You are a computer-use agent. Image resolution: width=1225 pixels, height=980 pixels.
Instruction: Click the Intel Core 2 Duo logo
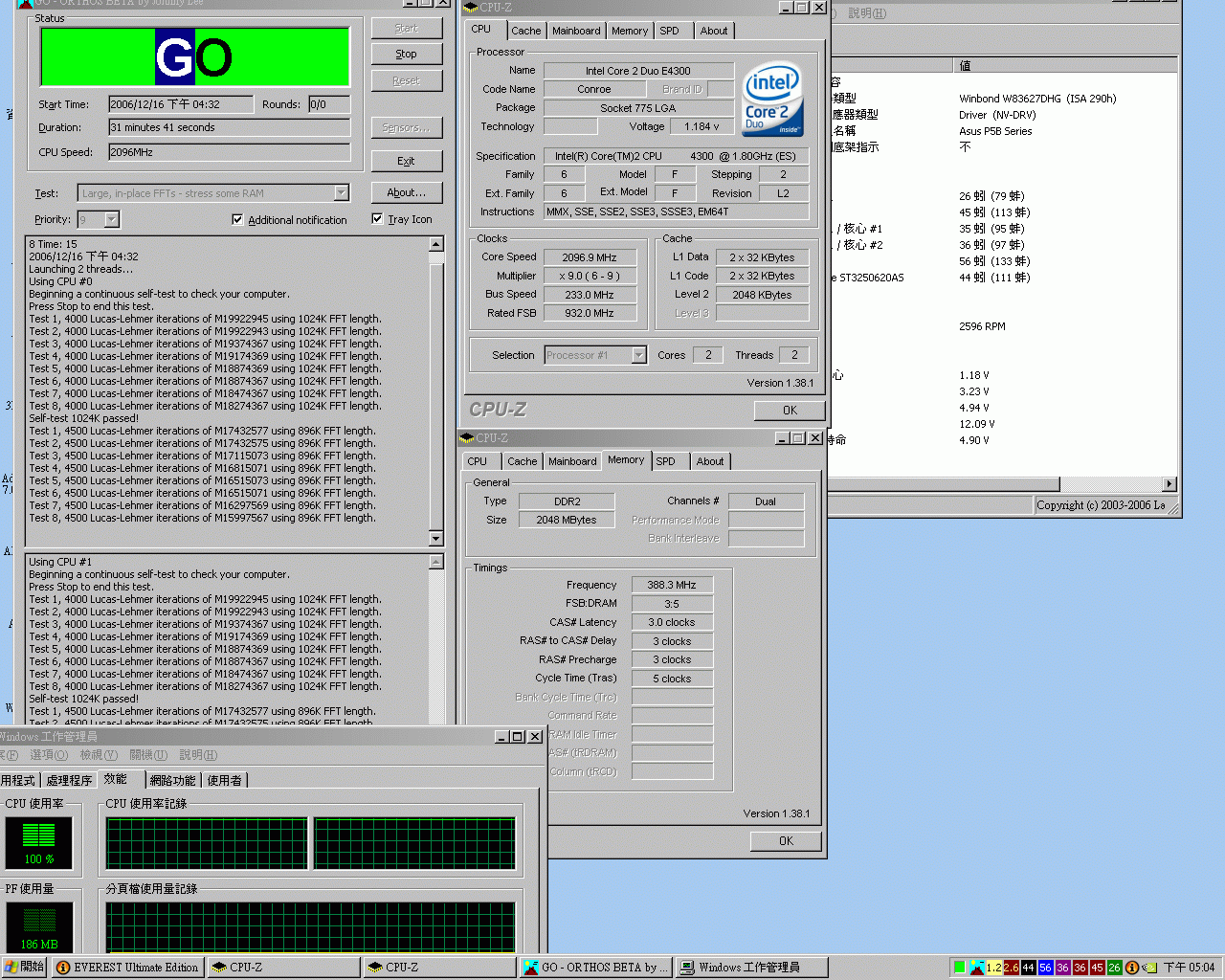coord(773,100)
